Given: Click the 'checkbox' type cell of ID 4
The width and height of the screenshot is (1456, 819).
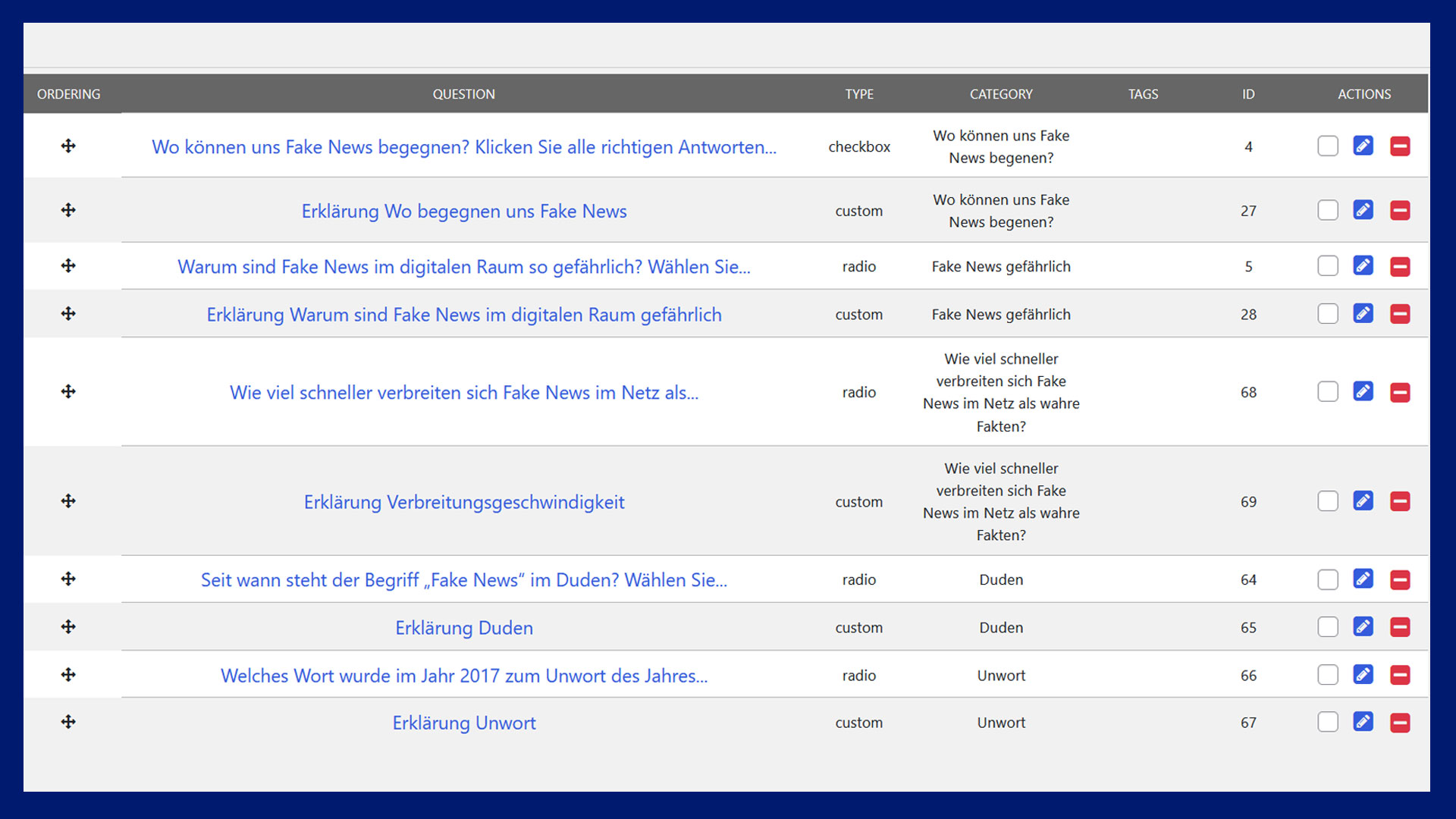Looking at the screenshot, I should 859,146.
